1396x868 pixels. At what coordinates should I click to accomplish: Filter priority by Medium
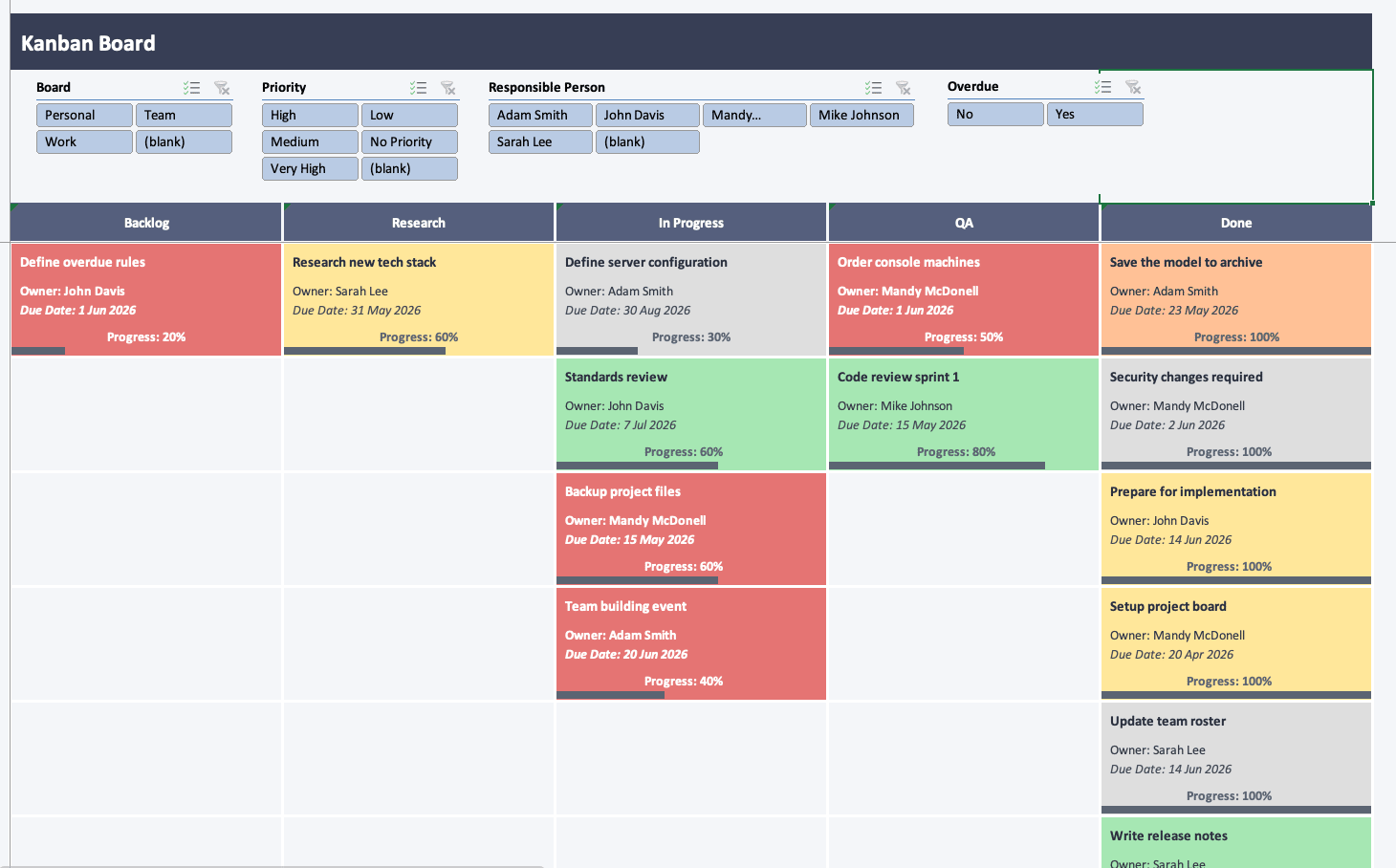(310, 141)
